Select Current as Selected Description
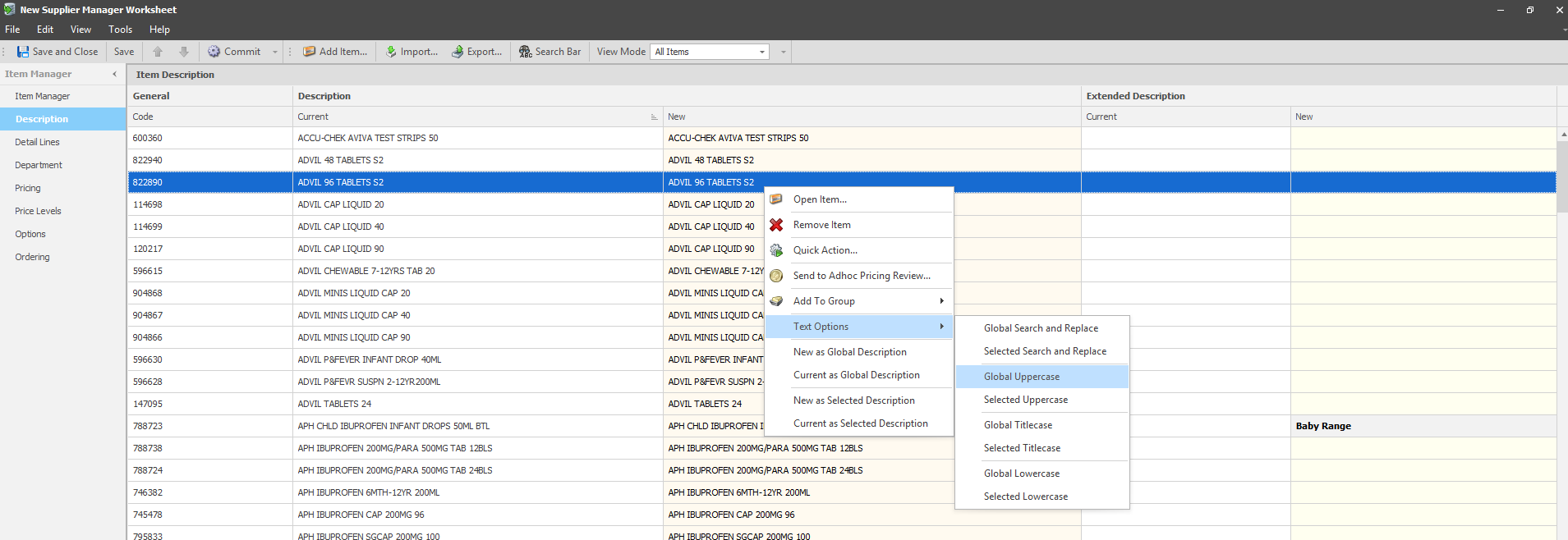This screenshot has width=1568, height=540. (x=859, y=423)
